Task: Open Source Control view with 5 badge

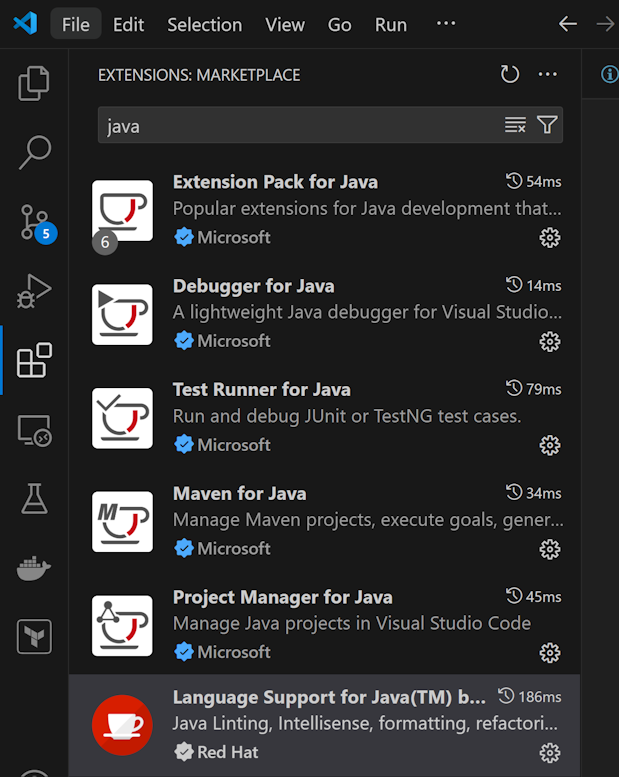Action: tap(37, 223)
